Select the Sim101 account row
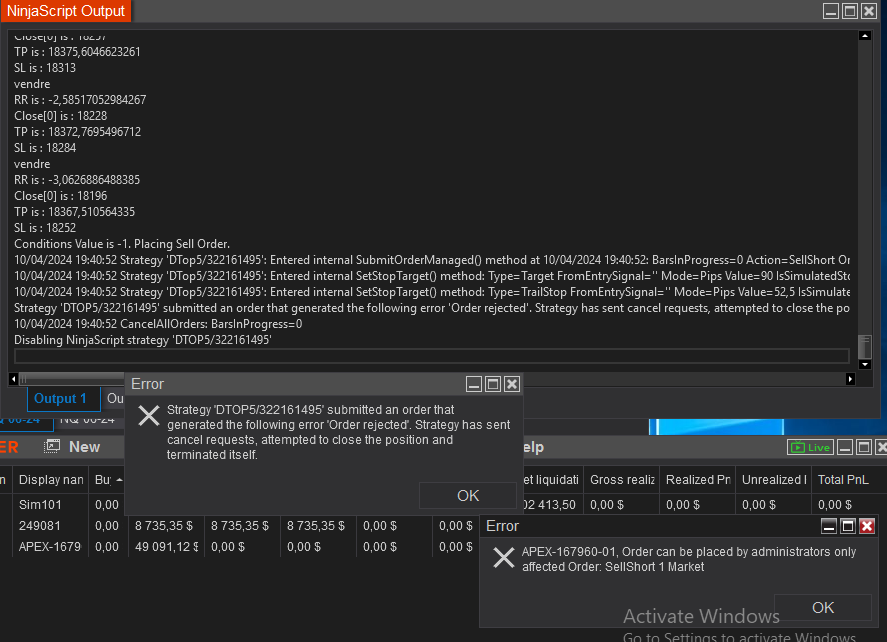The image size is (887, 642). point(40,505)
